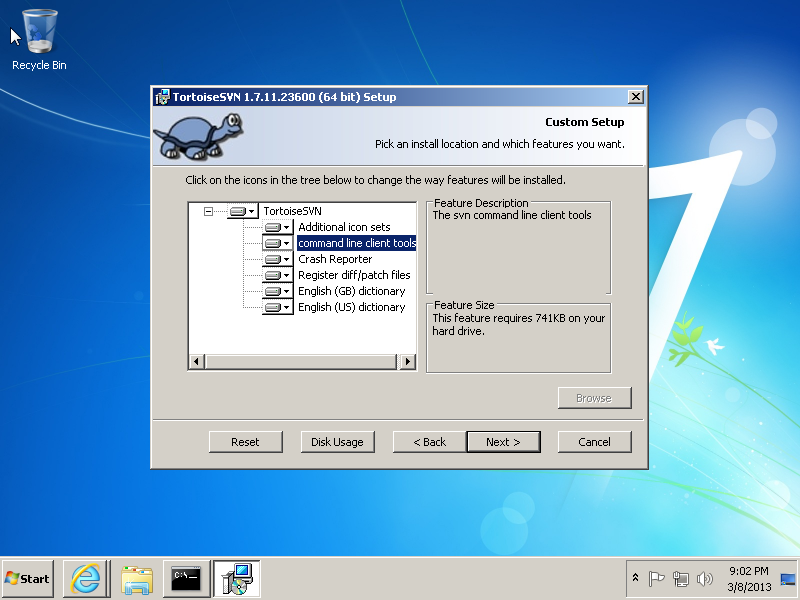
Task: Open Windows Explorer folder in taskbar
Action: pyautogui.click(x=137, y=579)
